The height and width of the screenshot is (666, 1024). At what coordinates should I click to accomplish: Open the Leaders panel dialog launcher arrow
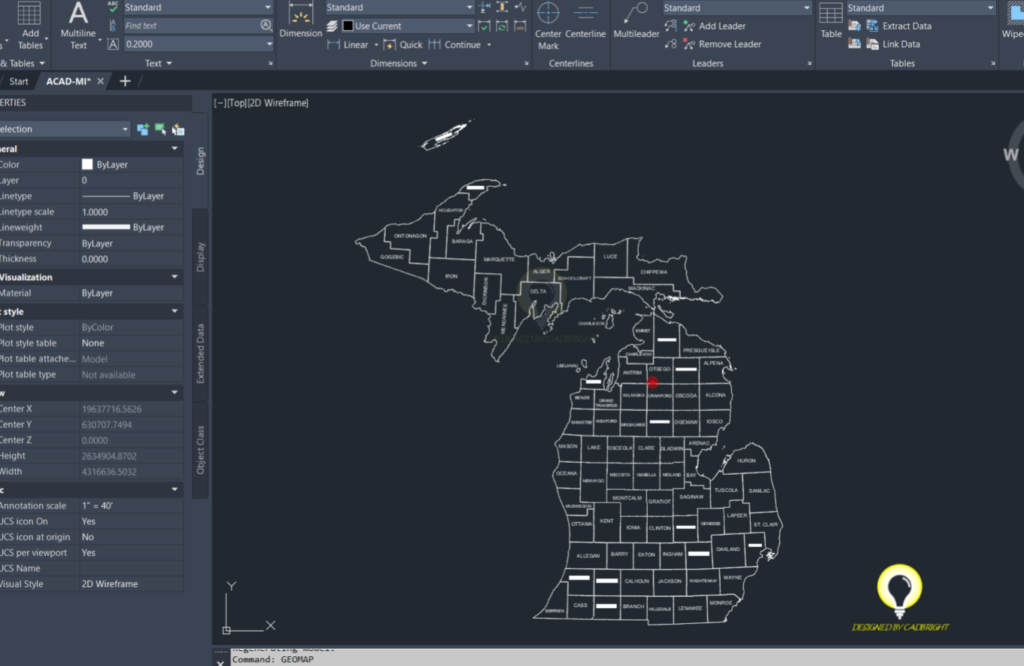[809, 63]
